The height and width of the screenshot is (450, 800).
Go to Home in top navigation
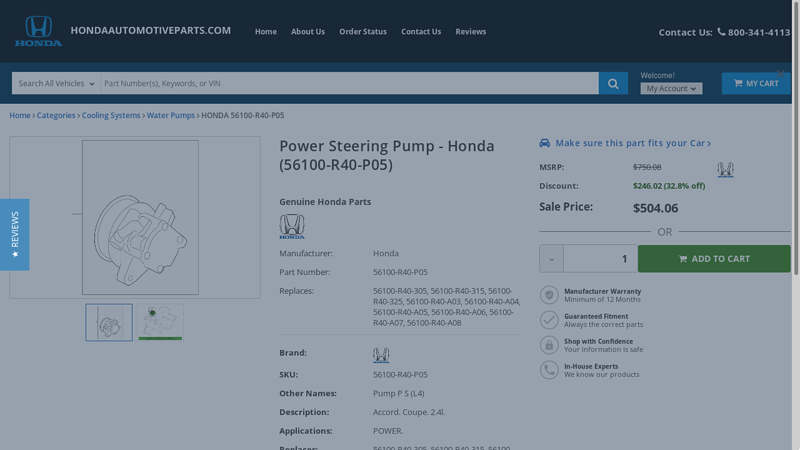point(266,32)
